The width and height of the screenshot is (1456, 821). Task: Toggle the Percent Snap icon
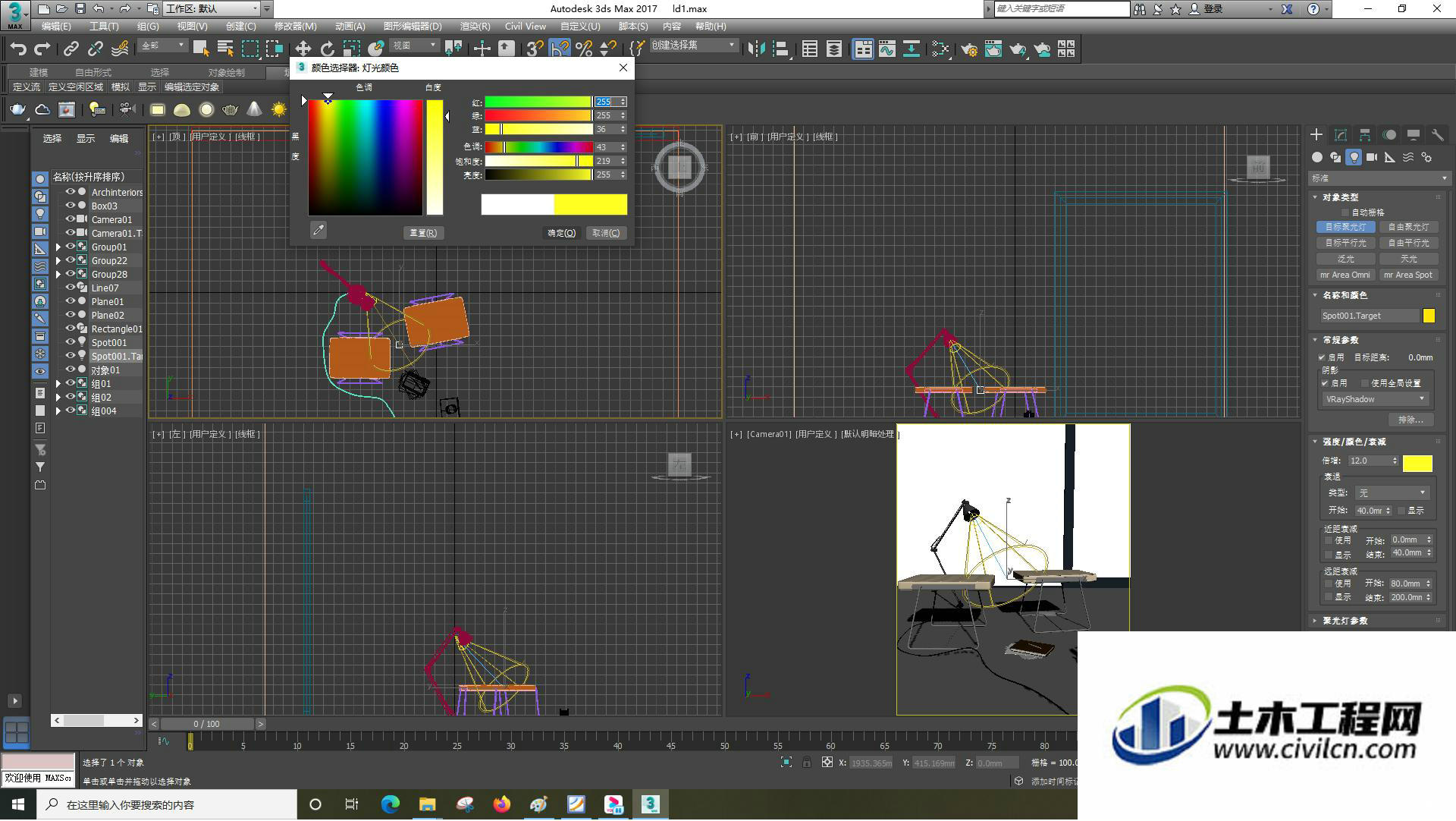coord(584,49)
